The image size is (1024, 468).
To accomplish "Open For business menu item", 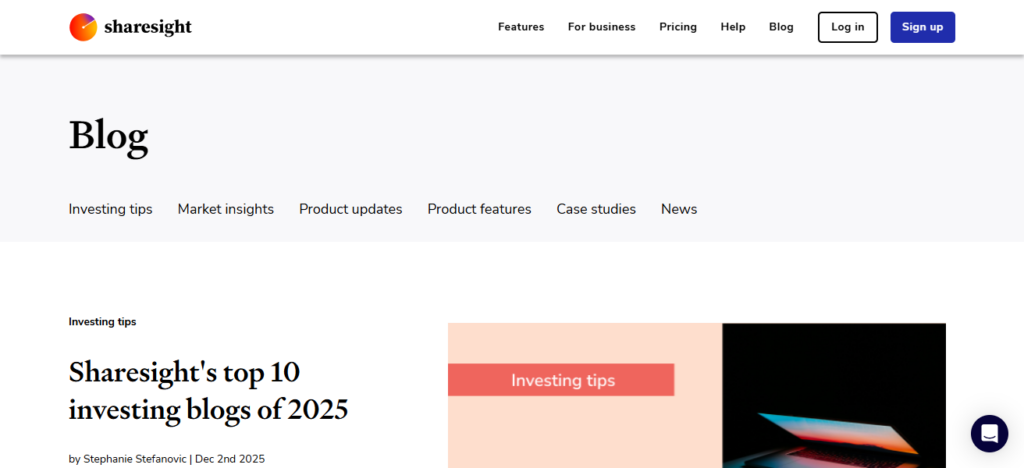I will coord(601,27).
